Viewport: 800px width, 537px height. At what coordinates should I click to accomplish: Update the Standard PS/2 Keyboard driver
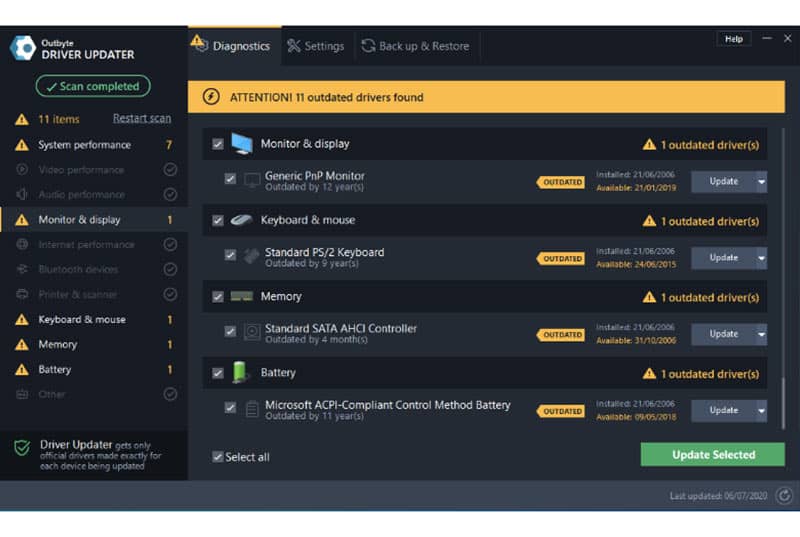coord(723,258)
